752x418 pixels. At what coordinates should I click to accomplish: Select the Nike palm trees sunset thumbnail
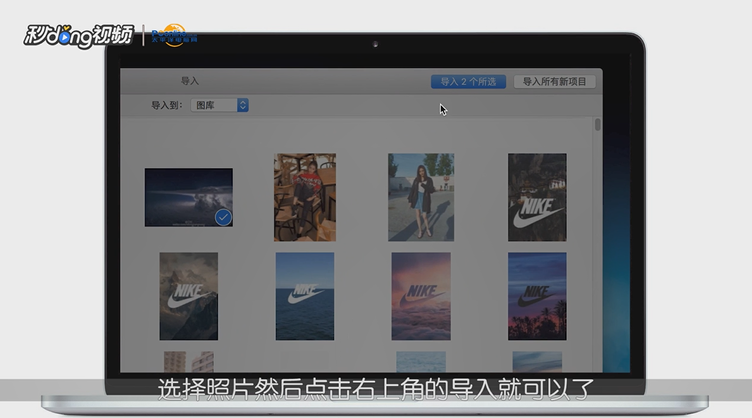coord(537,296)
